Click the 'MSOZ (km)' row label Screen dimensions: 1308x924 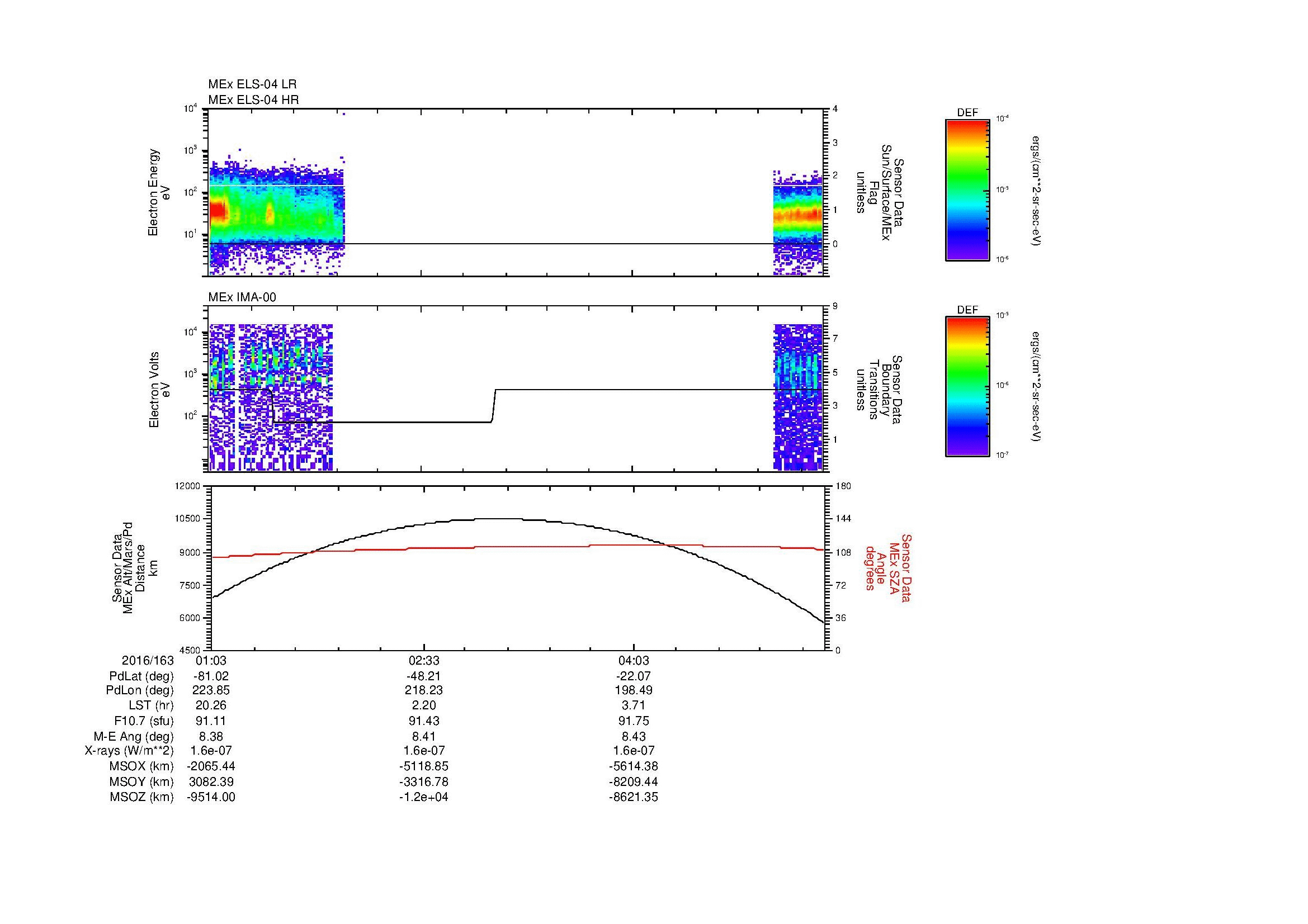click(142, 797)
